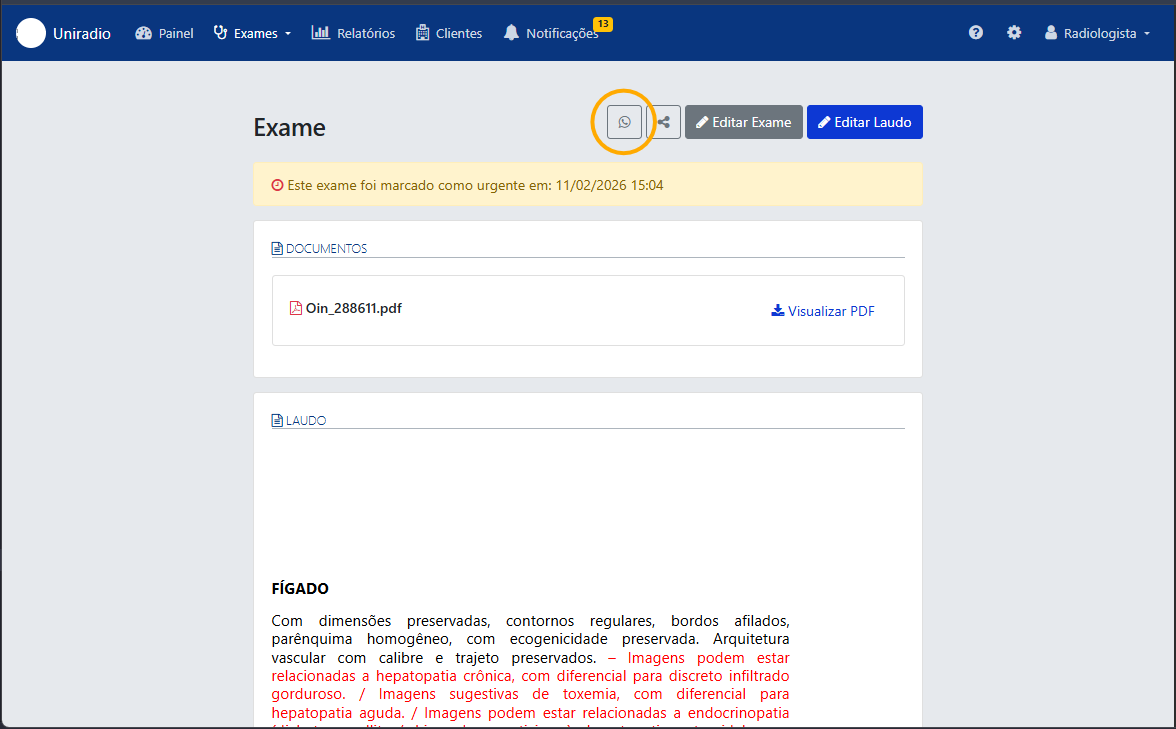The image size is (1176, 729).
Task: Click the document icon next to DOCUMENTOS
Action: [277, 248]
